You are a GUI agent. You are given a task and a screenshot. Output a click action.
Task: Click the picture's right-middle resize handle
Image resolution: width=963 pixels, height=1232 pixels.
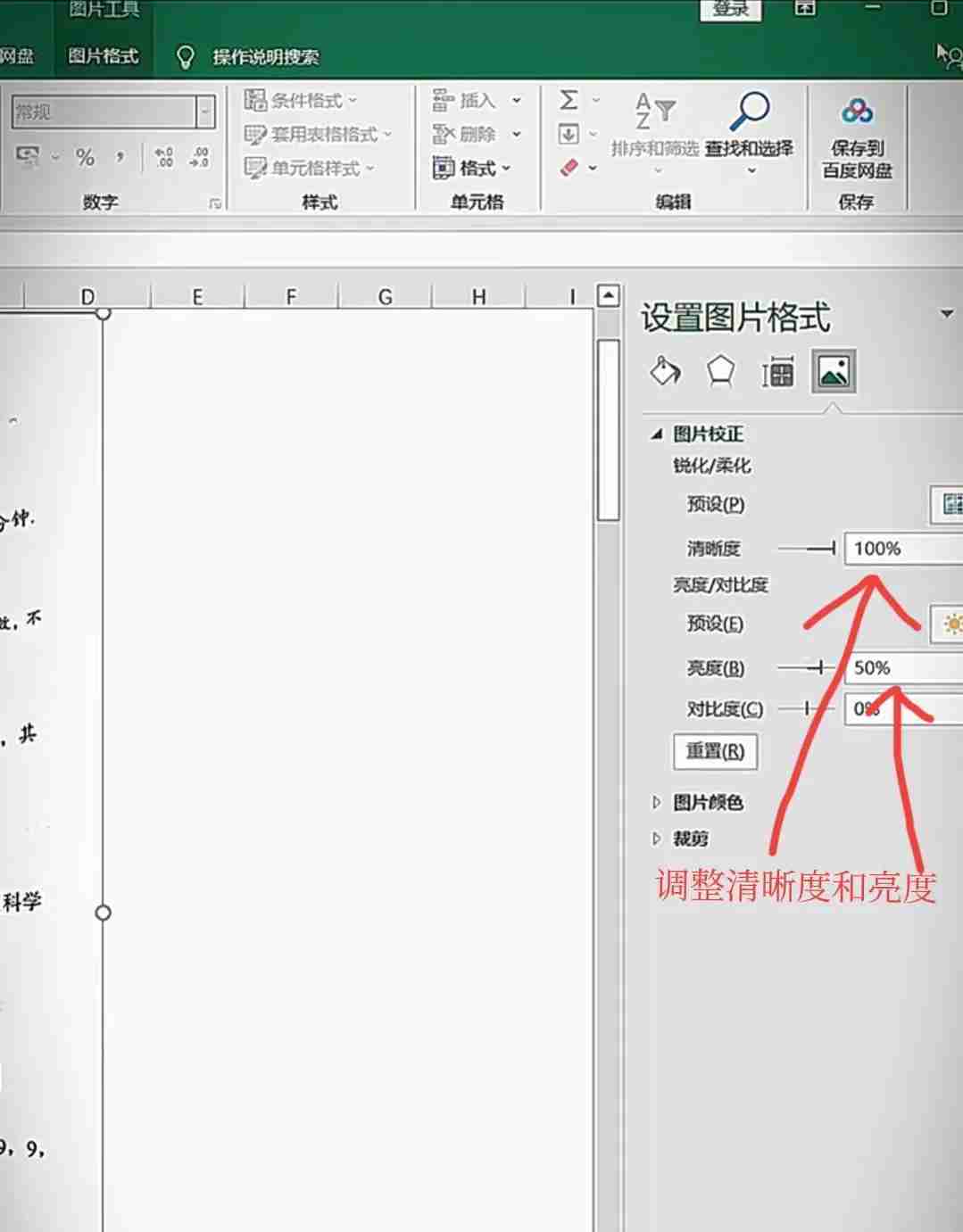click(x=103, y=913)
